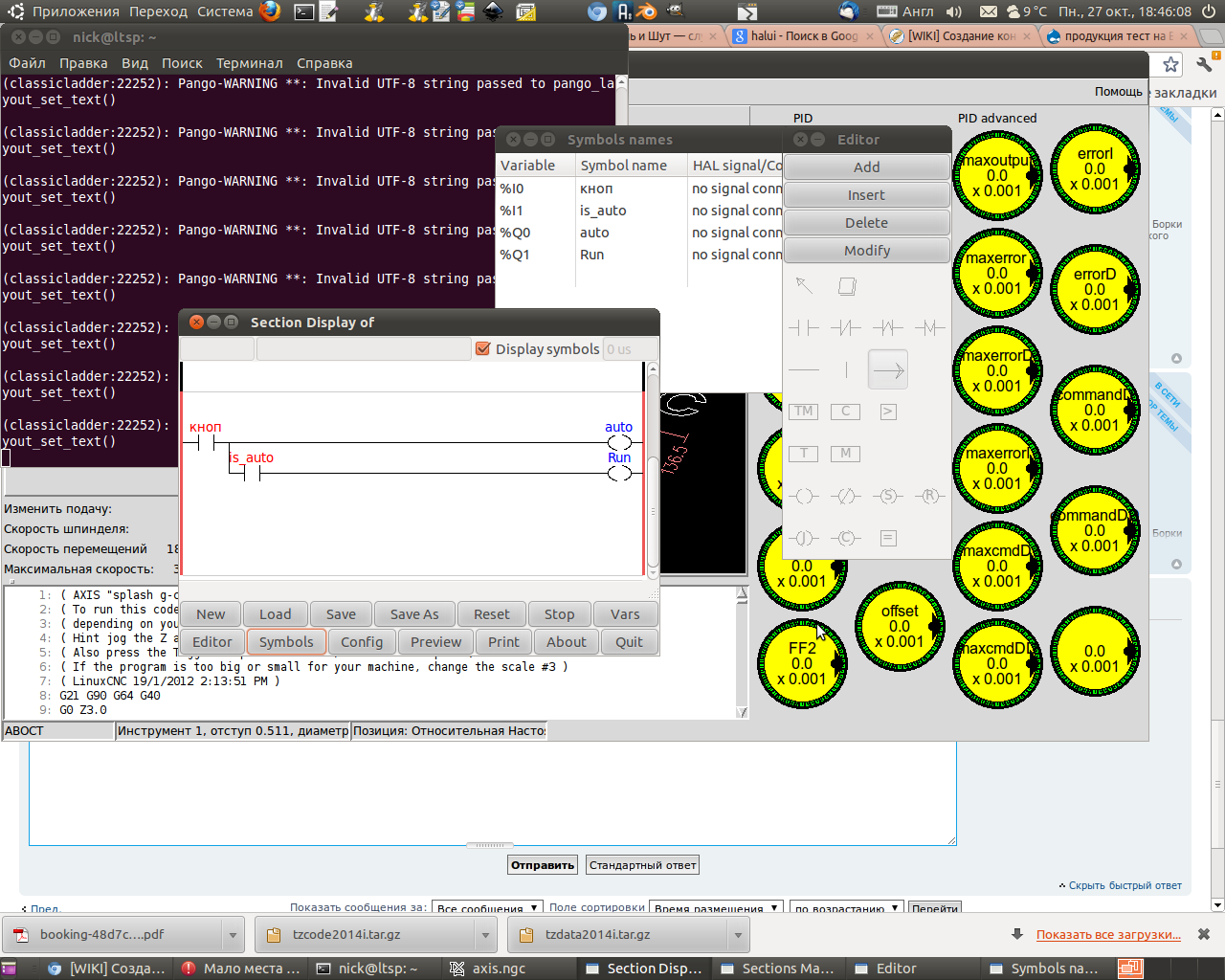Select the Call coil element
This screenshot has width=1225, height=980.
click(846, 538)
